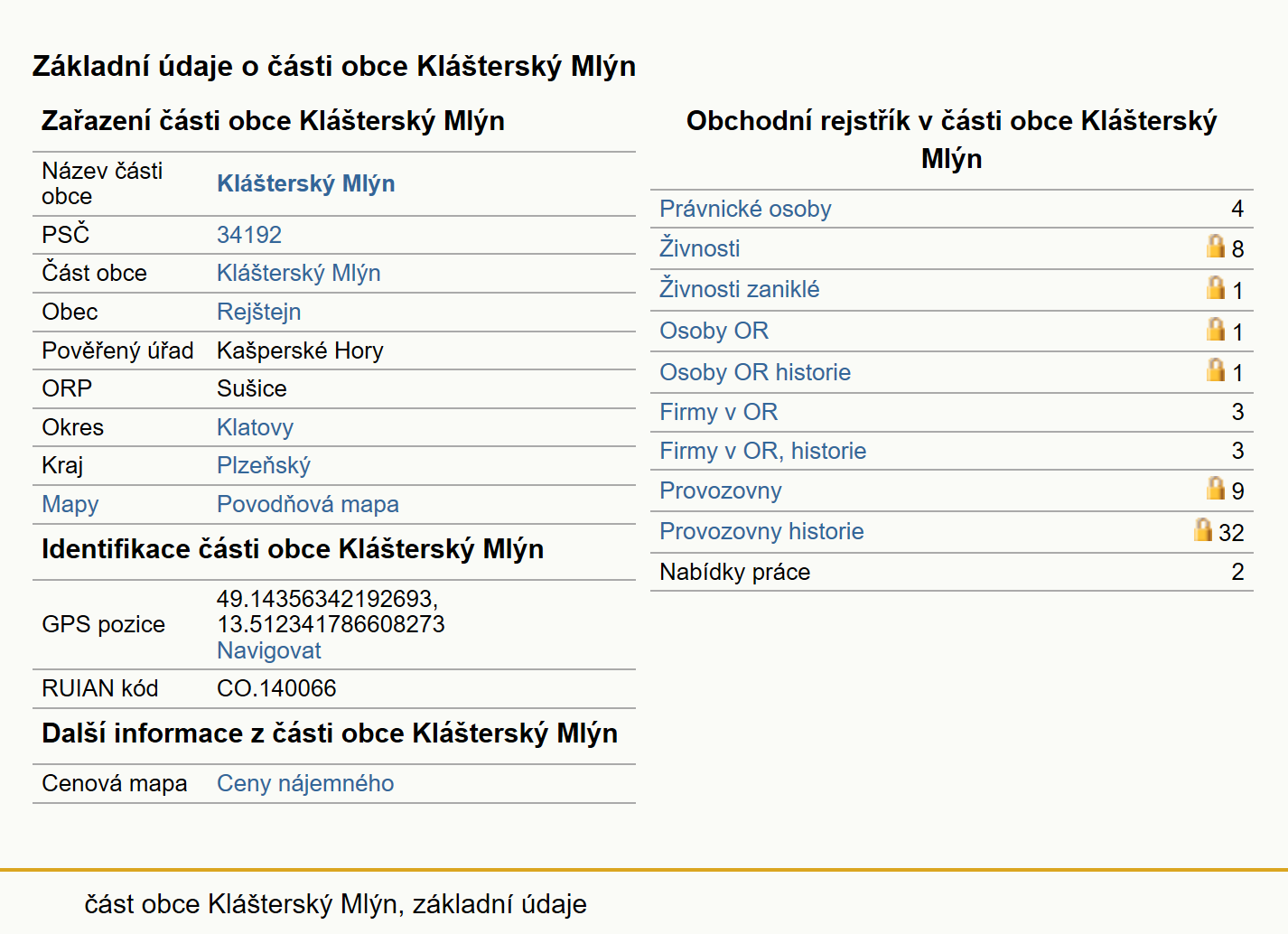Open the Povodňová mapa link
Screen dimensions: 1288x934
308,504
